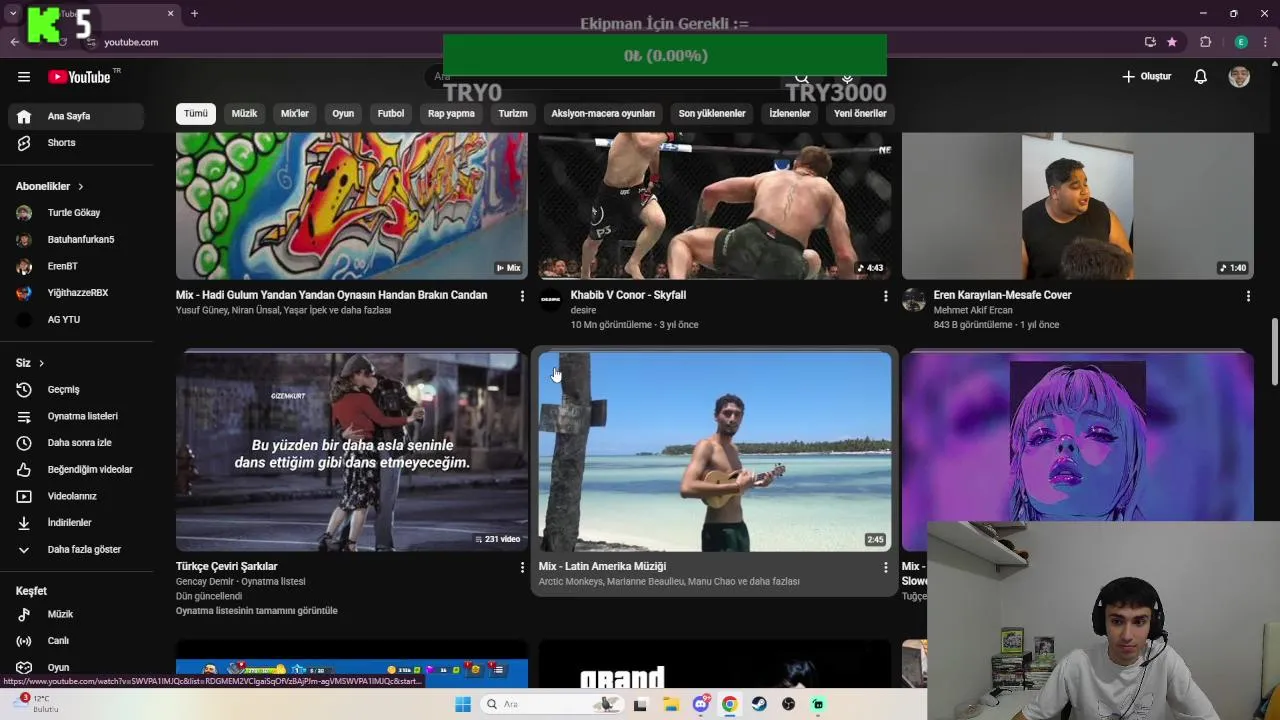Image resolution: width=1280 pixels, height=720 pixels.
Task: Go to Ana Sayfa in sidebar
Action: (x=76, y=116)
